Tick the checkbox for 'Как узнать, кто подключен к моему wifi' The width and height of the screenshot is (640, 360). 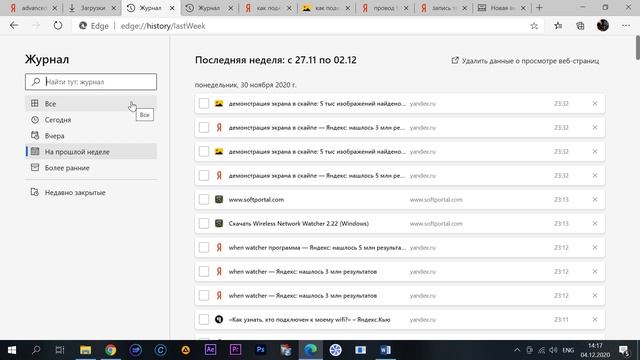click(x=204, y=320)
